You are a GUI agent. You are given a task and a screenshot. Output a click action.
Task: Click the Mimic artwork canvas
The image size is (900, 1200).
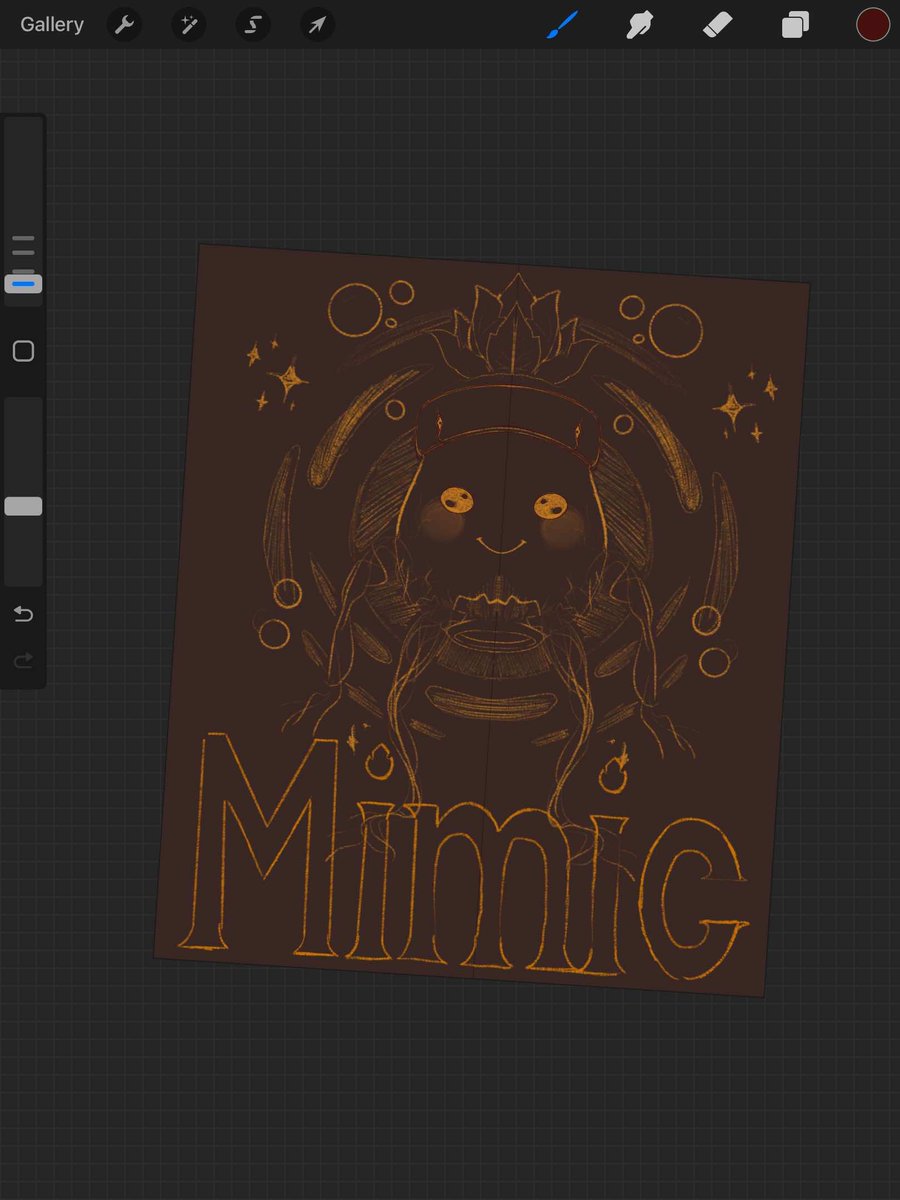(x=482, y=620)
